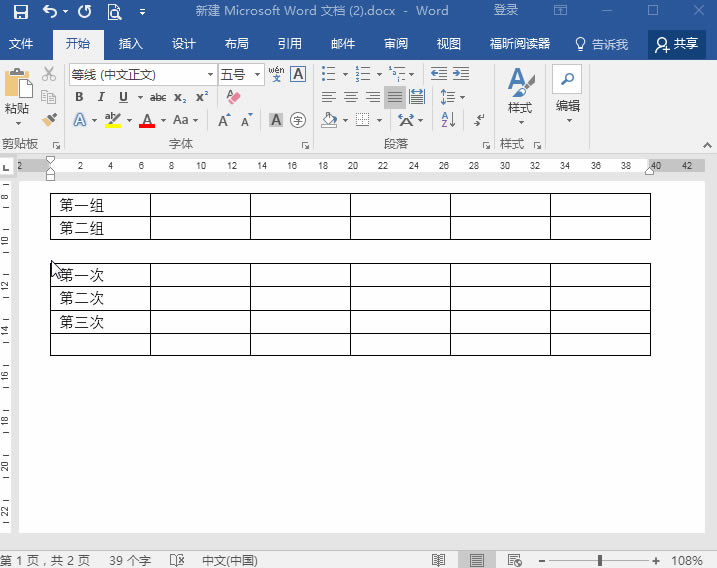Open the Change Case (Aa) dropdown

click(x=185, y=120)
